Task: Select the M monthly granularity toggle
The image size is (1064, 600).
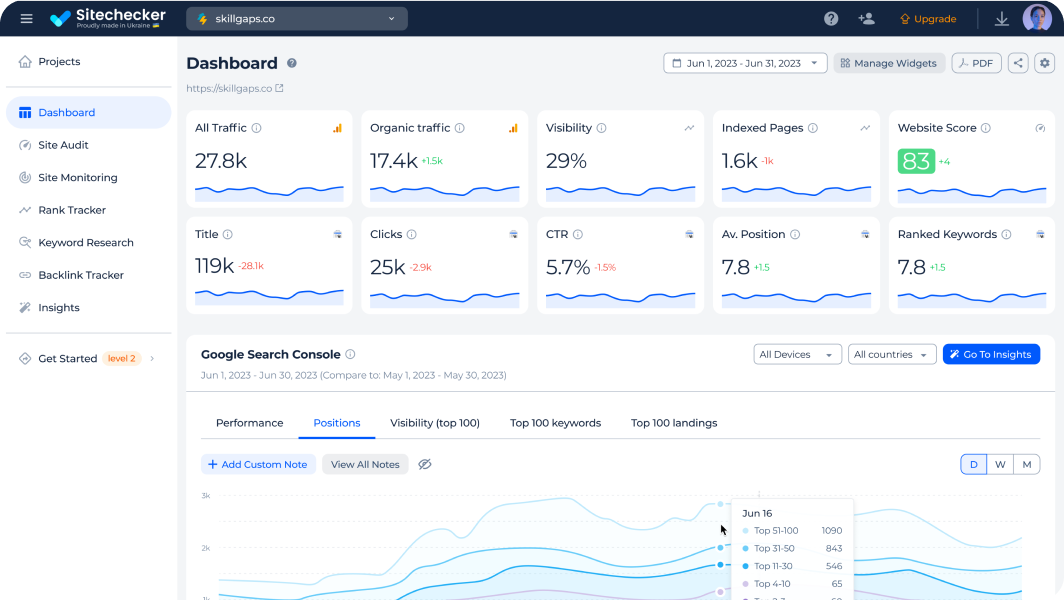Action: click(1027, 464)
